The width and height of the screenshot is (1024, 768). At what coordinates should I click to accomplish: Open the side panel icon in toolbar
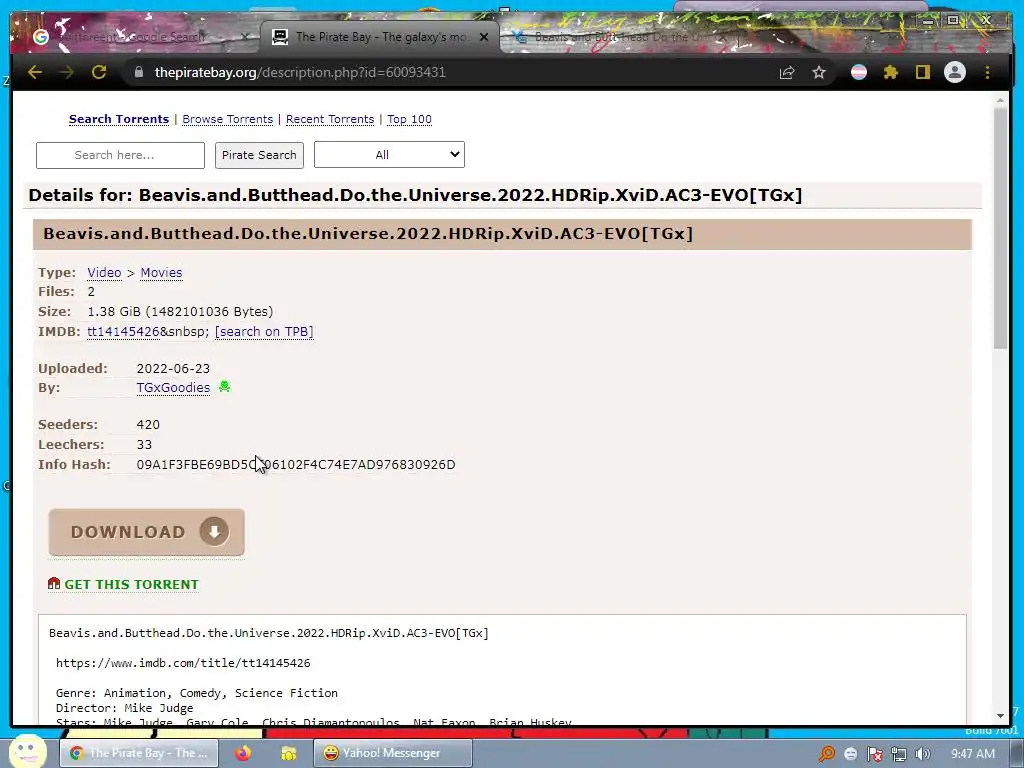coord(922,72)
